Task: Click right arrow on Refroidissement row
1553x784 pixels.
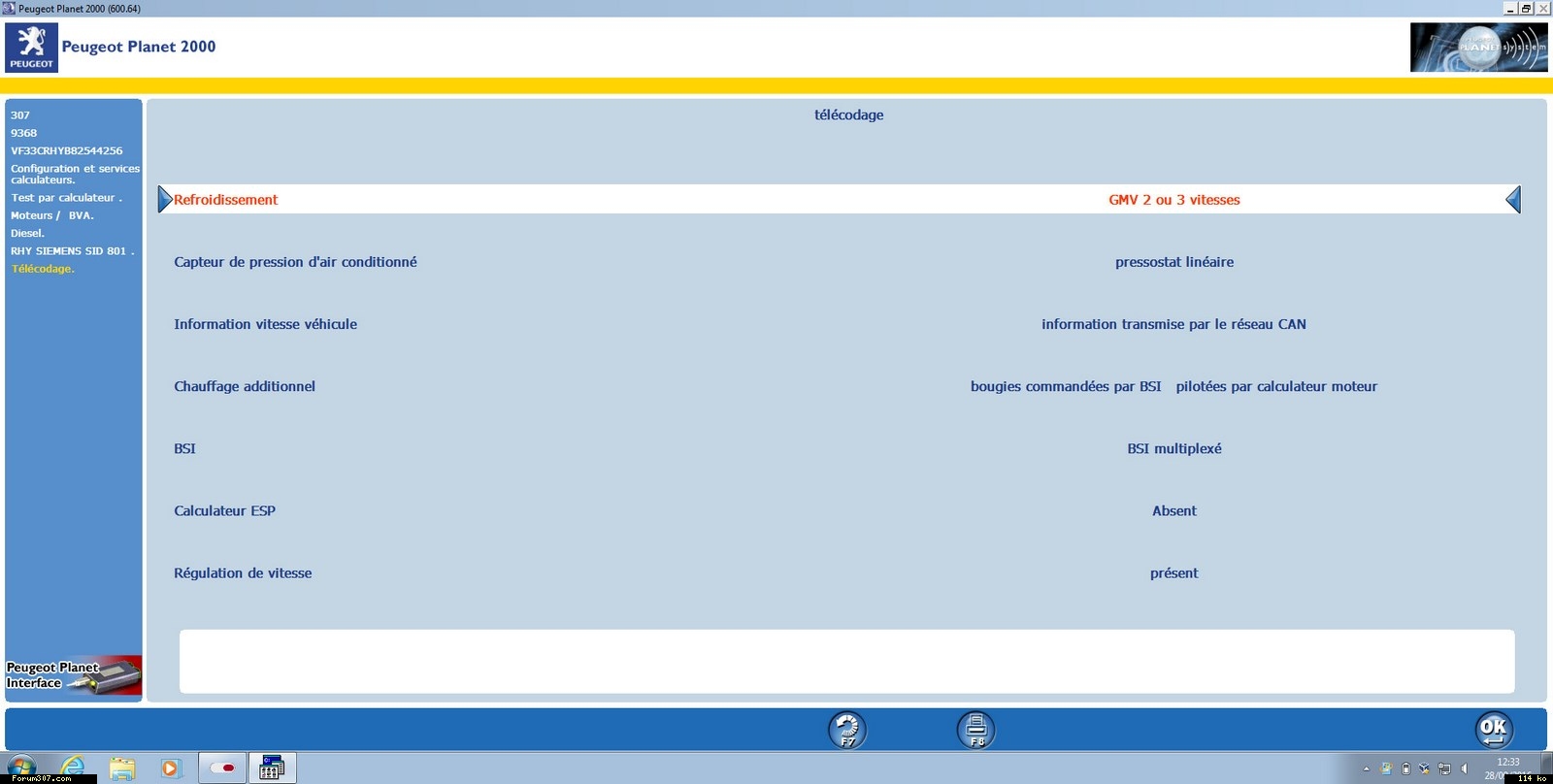Action: point(1512,200)
